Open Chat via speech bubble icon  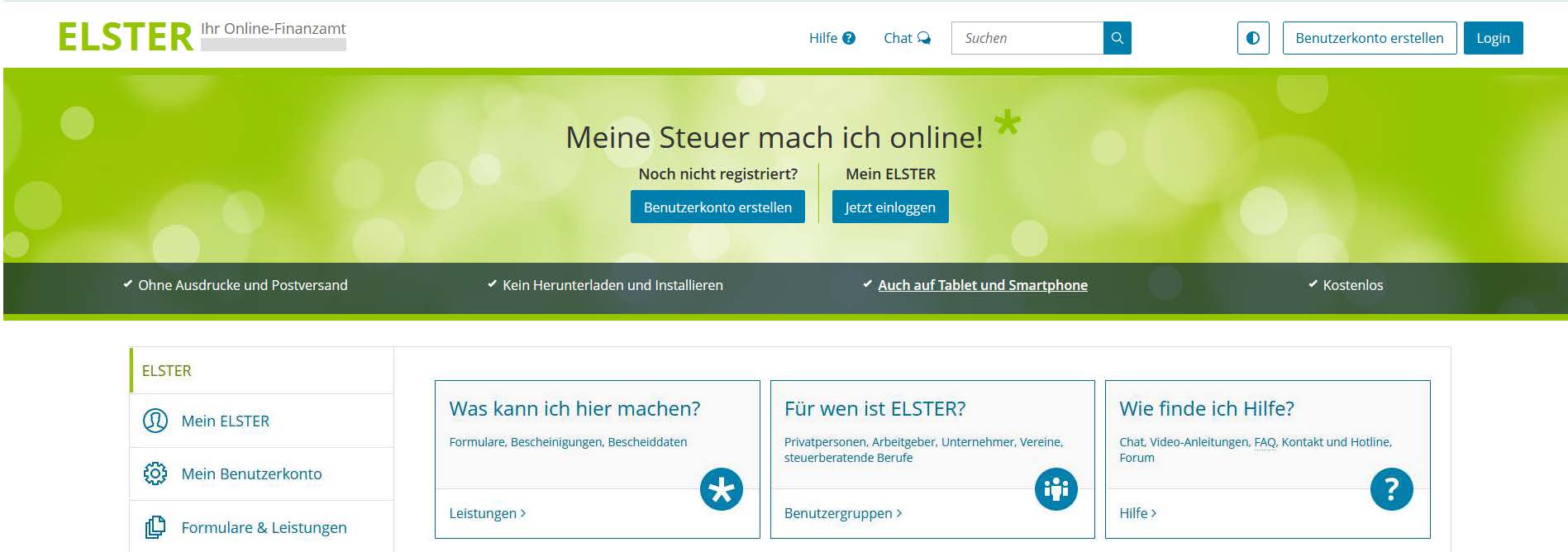(924, 38)
